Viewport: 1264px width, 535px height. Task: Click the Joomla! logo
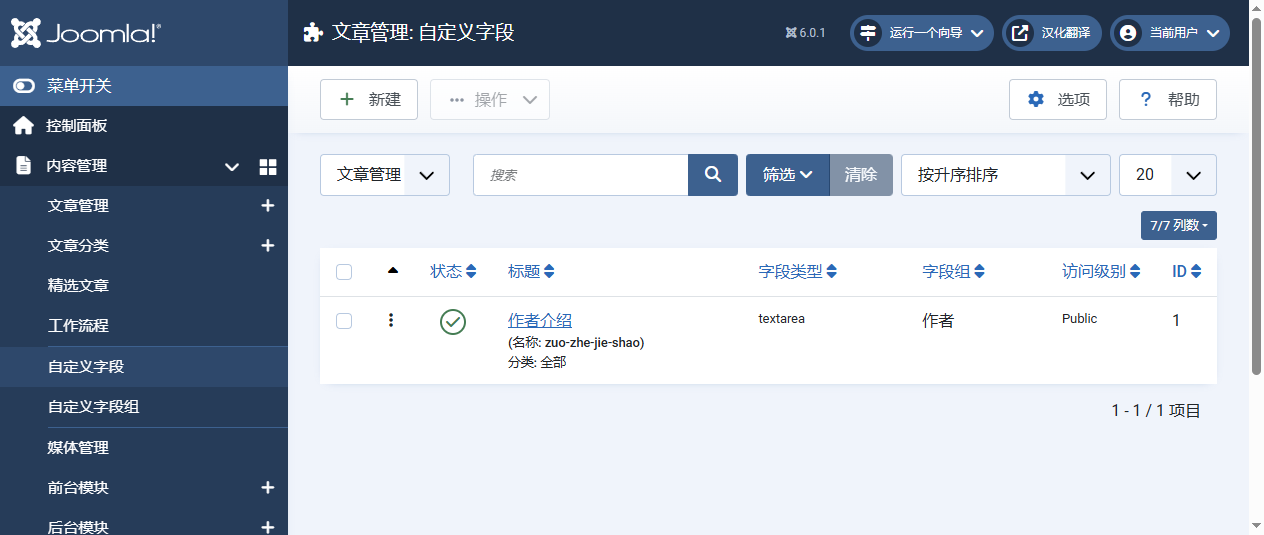[x=86, y=33]
